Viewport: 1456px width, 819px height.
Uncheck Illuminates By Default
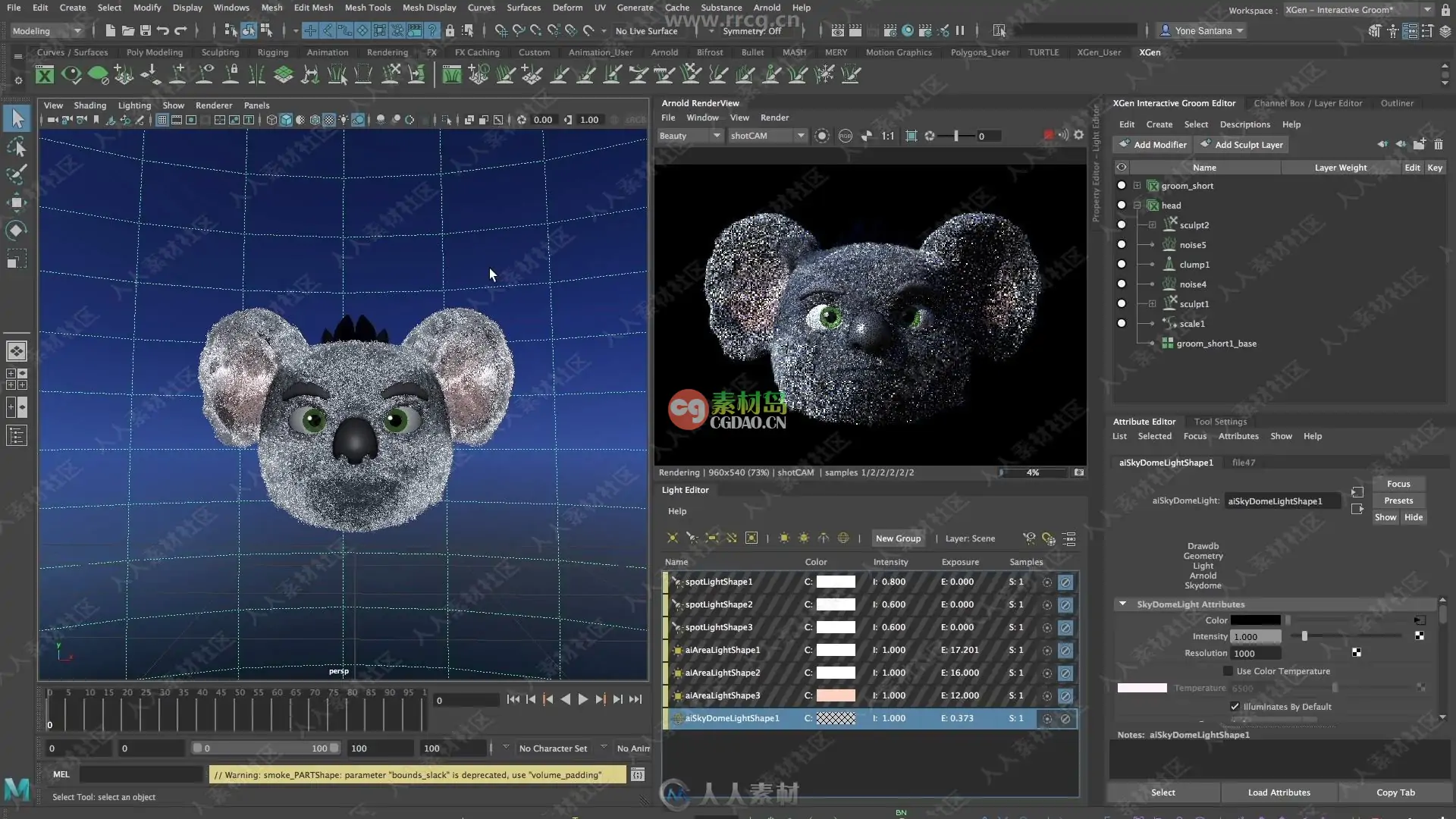[x=1235, y=706]
